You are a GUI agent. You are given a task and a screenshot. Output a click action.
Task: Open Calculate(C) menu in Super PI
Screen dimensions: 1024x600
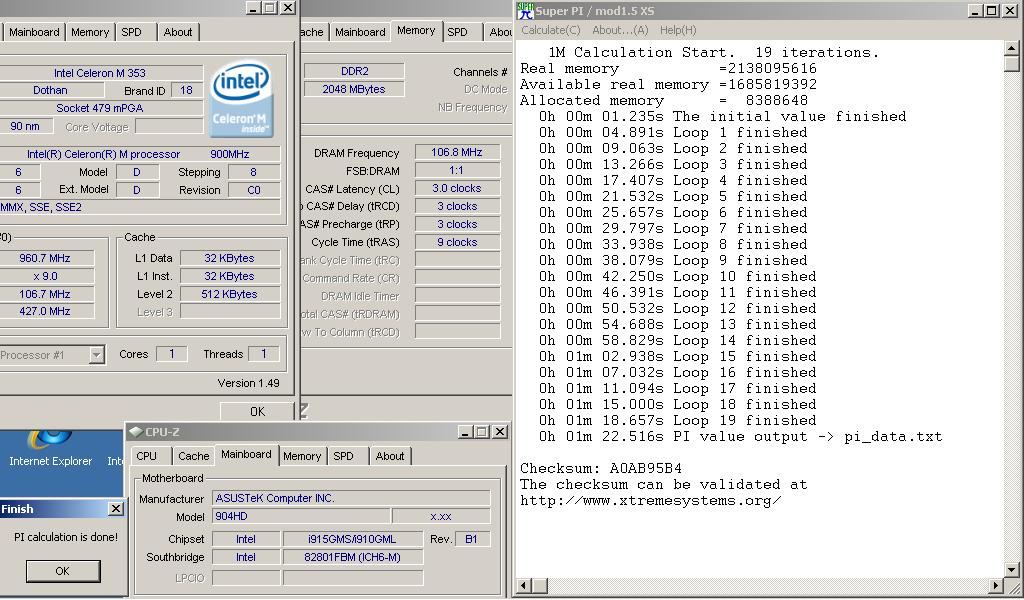551,30
